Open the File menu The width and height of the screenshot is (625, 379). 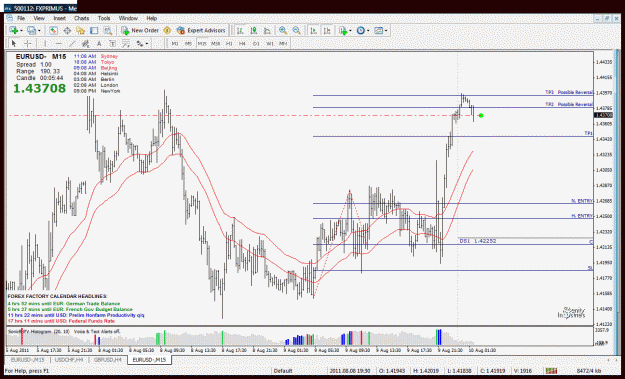point(21,18)
